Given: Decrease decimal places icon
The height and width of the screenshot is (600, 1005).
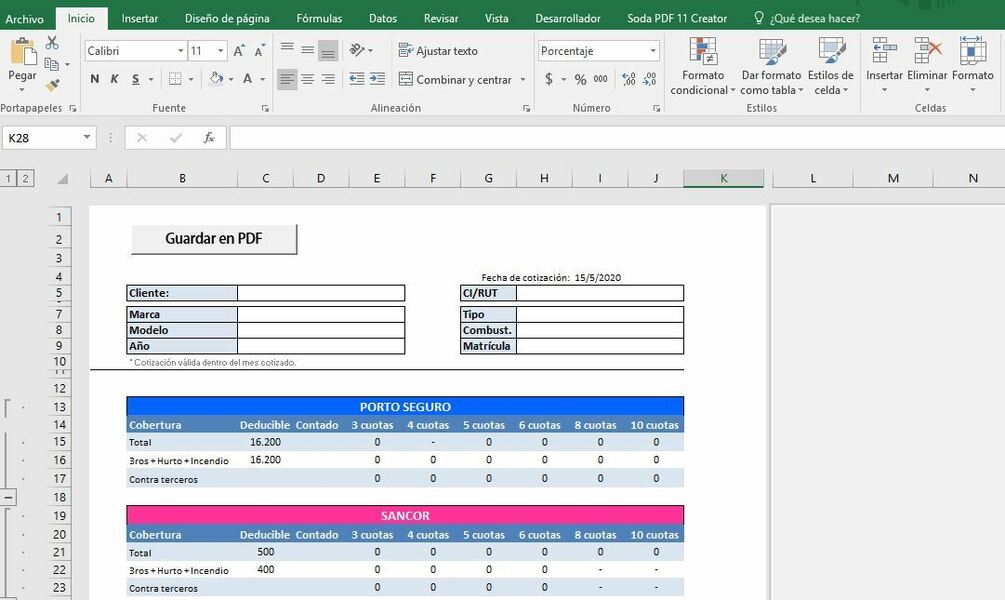Looking at the screenshot, I should tap(649, 79).
